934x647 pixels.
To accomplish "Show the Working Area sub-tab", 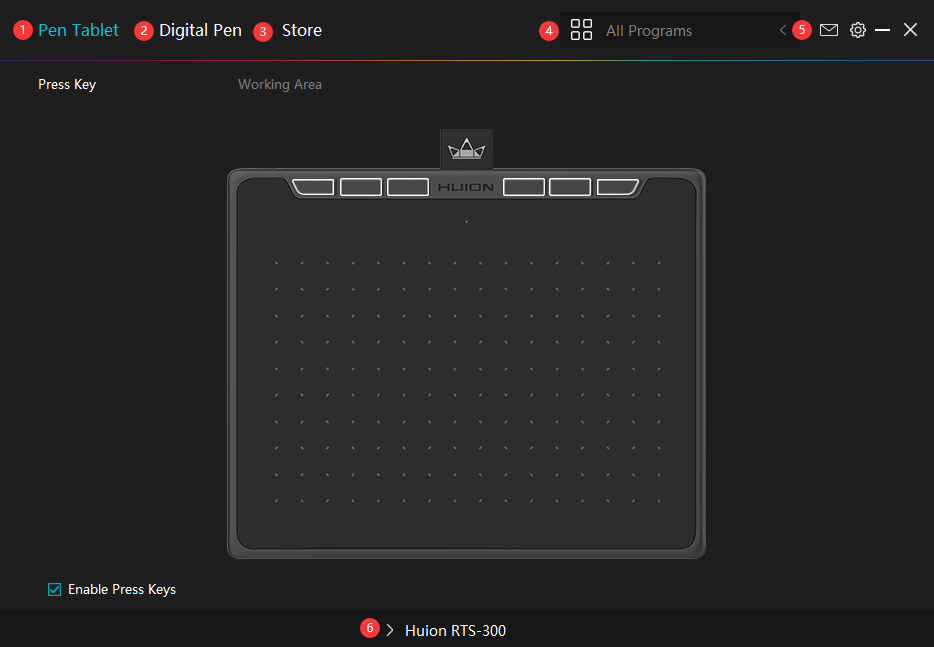I will coord(280,85).
